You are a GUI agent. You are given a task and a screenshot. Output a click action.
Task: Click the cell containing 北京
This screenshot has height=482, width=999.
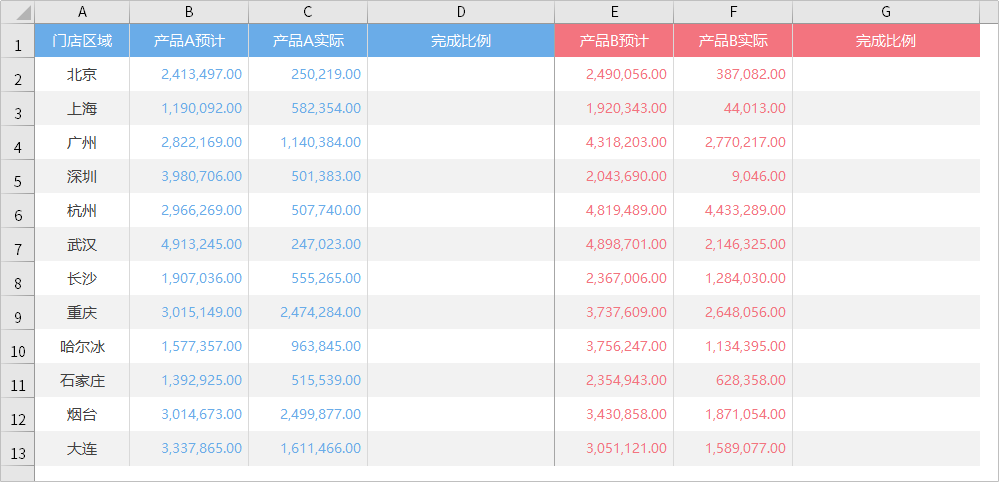point(82,74)
